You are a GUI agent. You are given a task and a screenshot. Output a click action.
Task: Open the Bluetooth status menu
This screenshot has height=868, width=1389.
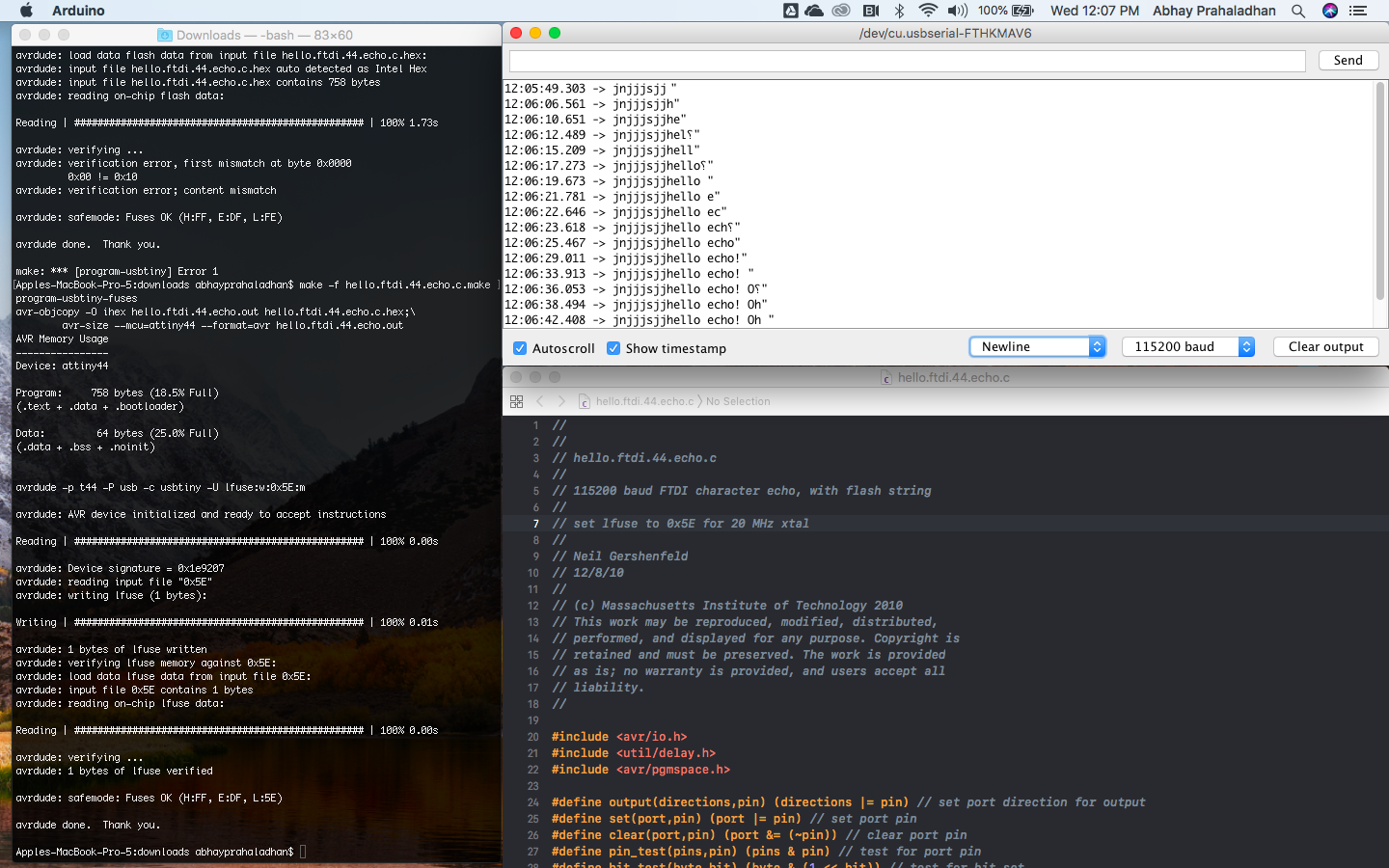899,11
